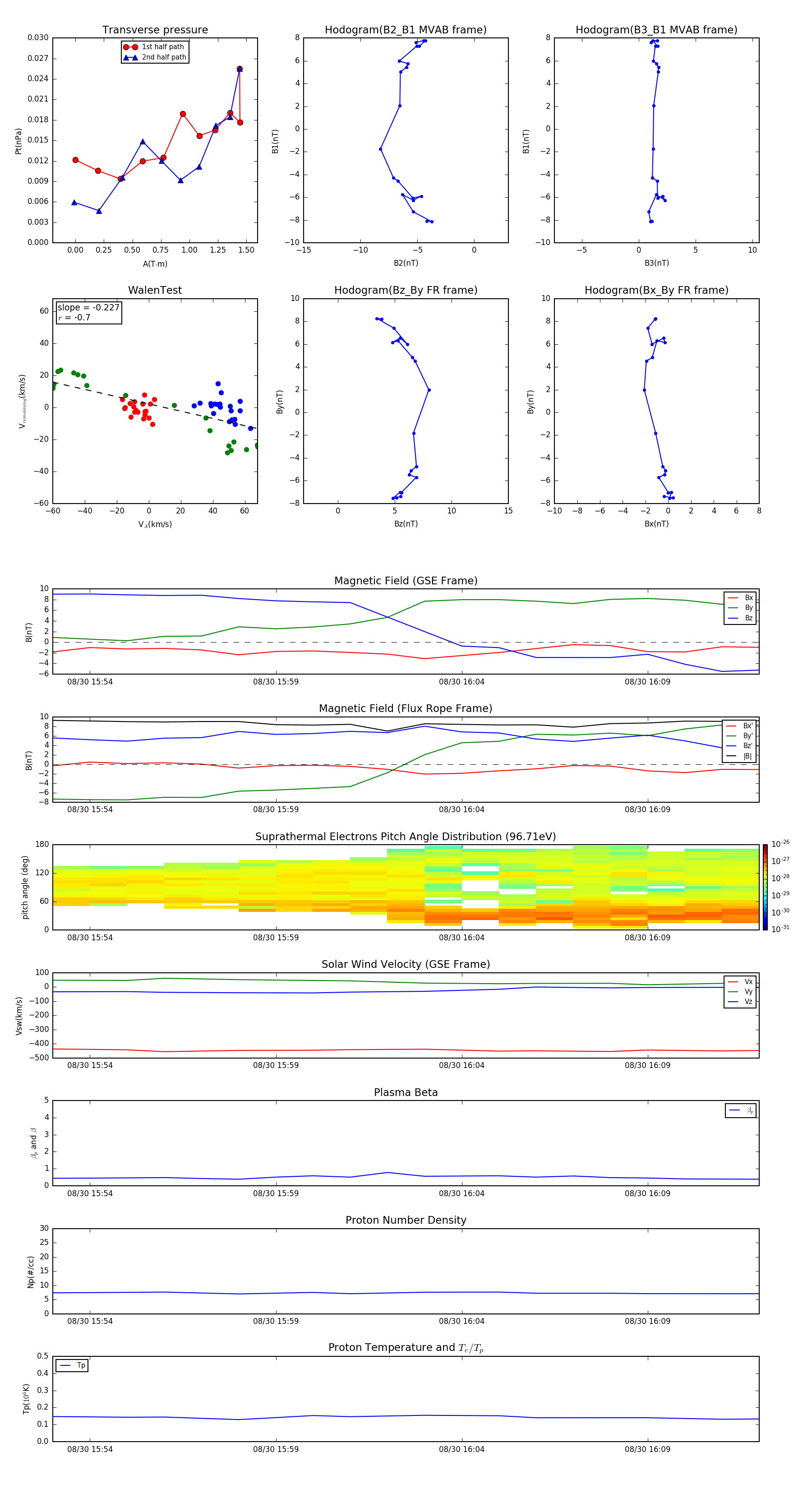812x1489 pixels.
Task: Click 'Hodogram(Bx_By FR frame)' title
Action: (656, 290)
